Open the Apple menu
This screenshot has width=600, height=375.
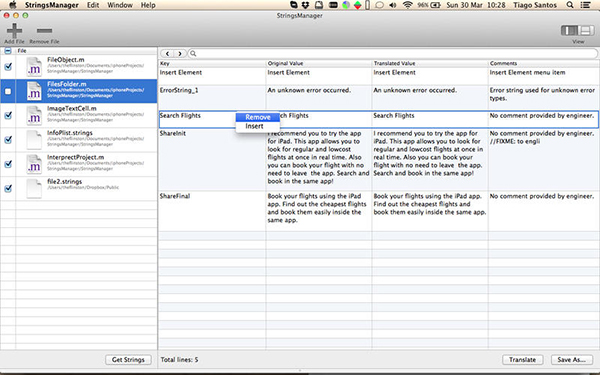tap(13, 5)
